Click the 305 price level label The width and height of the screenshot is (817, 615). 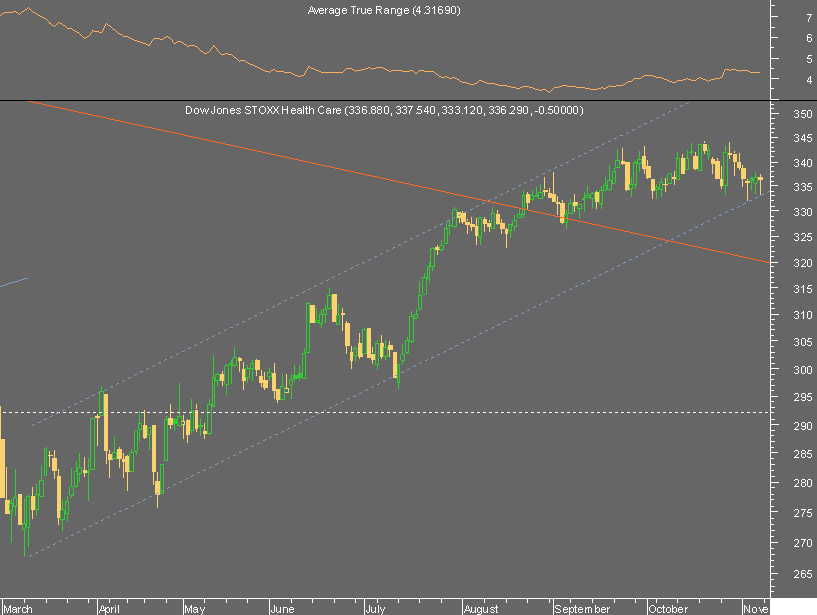tap(802, 342)
